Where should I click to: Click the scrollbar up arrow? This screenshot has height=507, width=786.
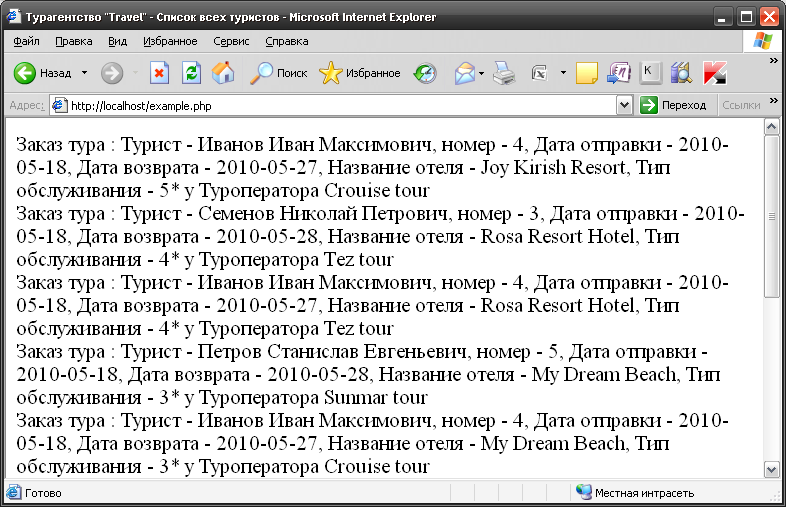coord(771,126)
